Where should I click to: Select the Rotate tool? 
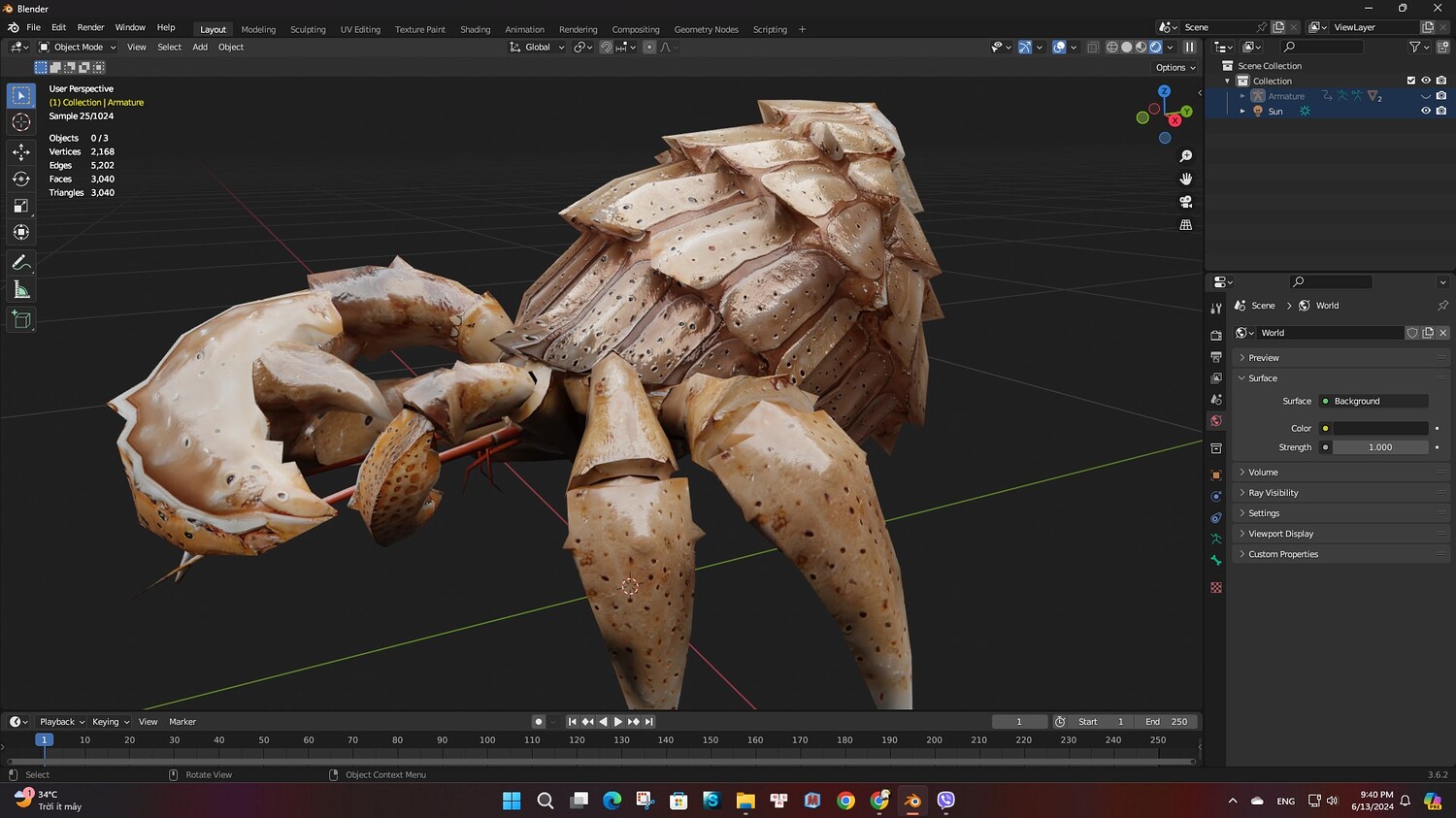(20, 179)
